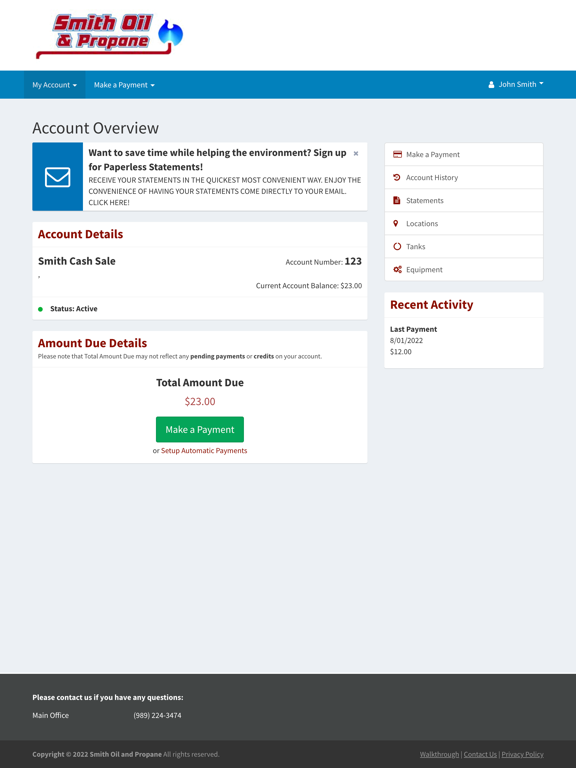Click the Status: Active label
576x768 pixels.
point(73,309)
